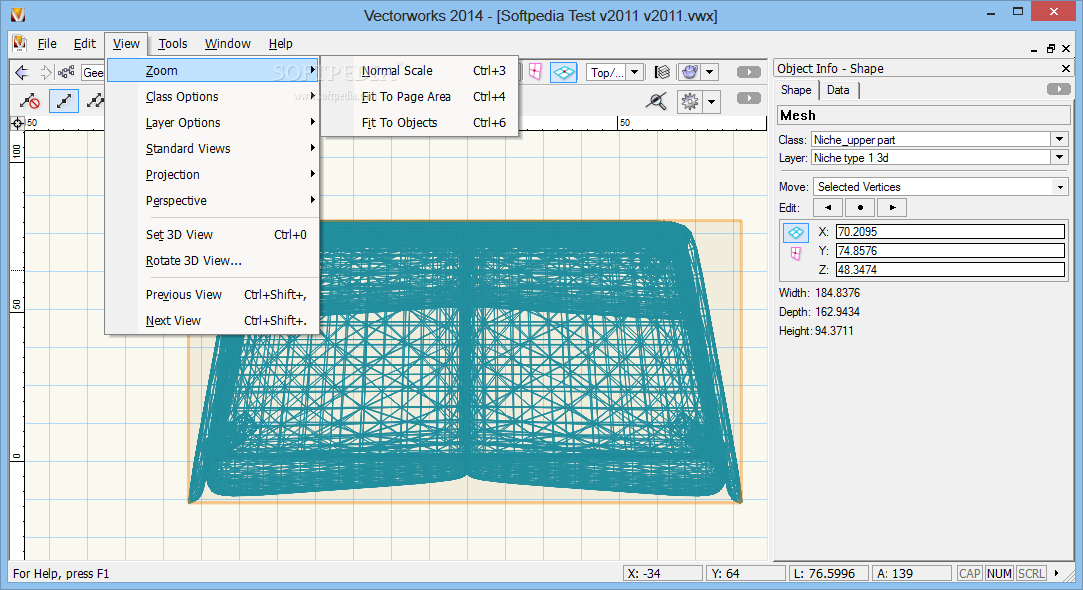Image resolution: width=1083 pixels, height=590 pixels.
Task: Open Move dropdown Selected Vertices
Action: (1060, 187)
